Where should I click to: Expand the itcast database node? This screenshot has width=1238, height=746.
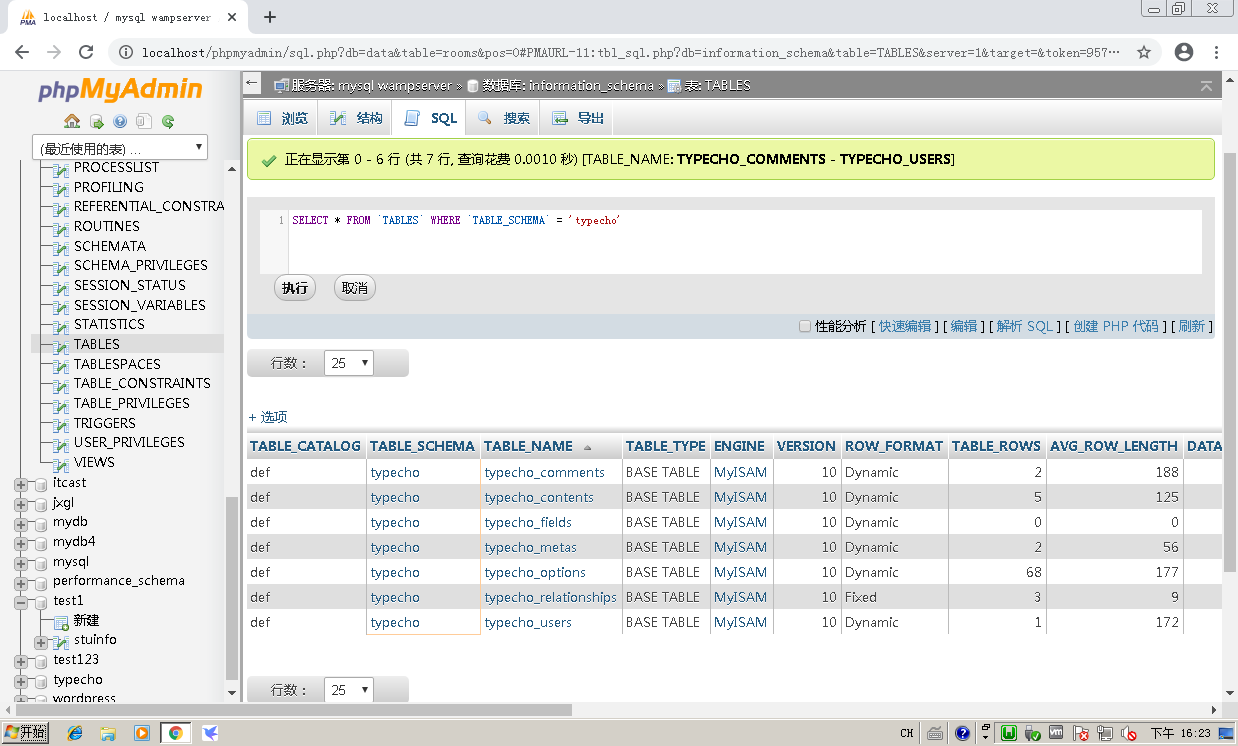[x=21, y=483]
